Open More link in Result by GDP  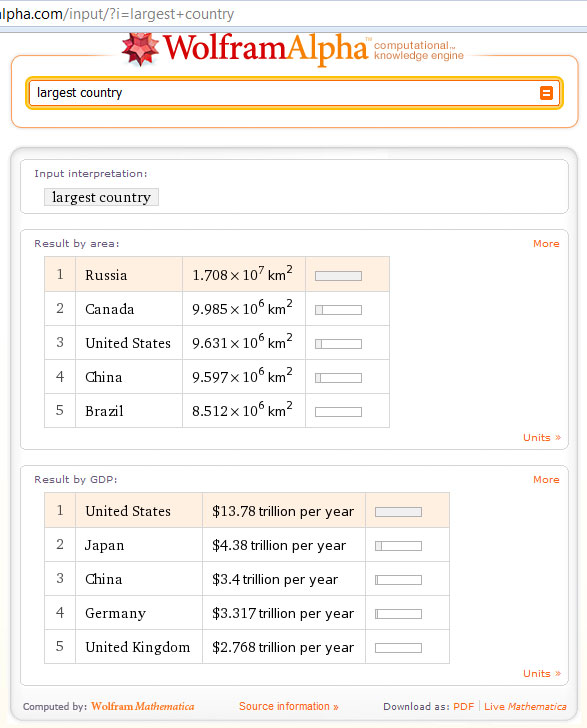pos(546,480)
